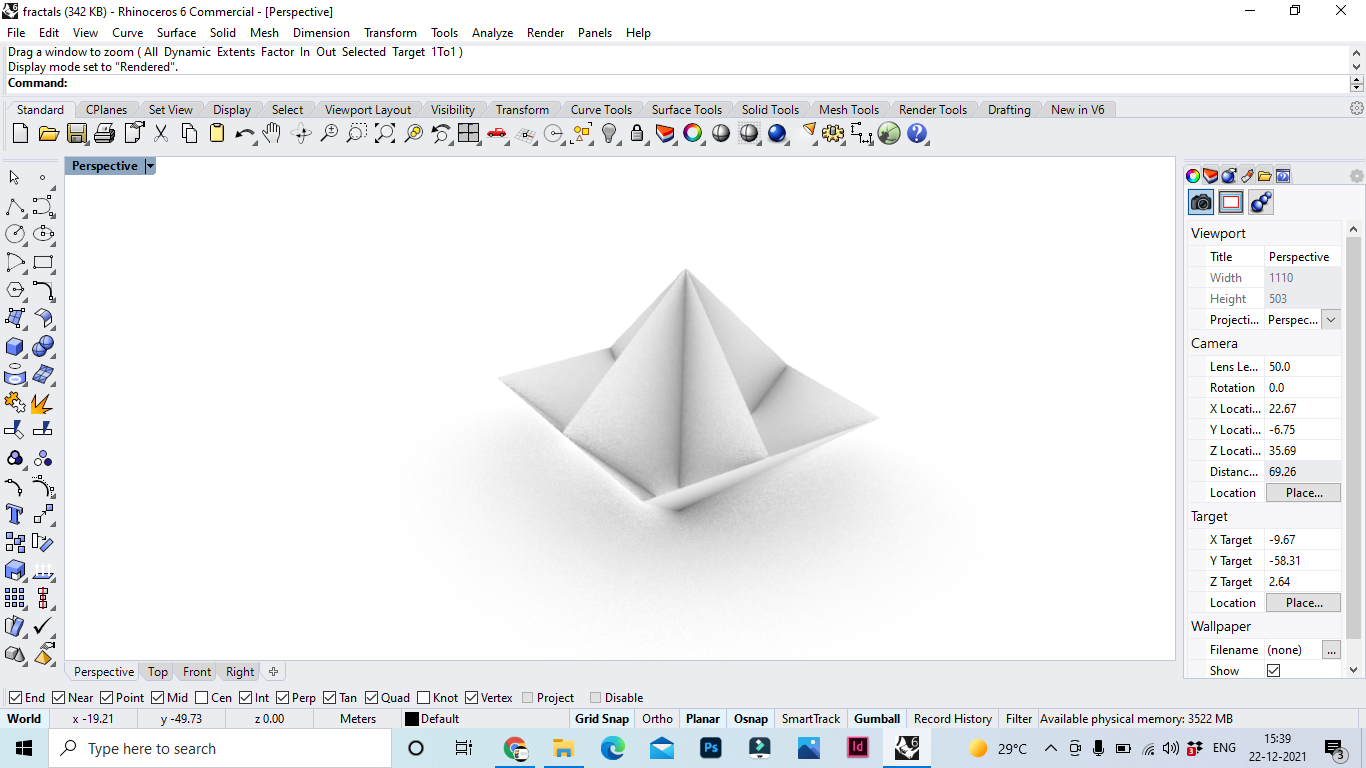The width and height of the screenshot is (1366, 768).
Task: Open the Surface menu
Action: (176, 33)
